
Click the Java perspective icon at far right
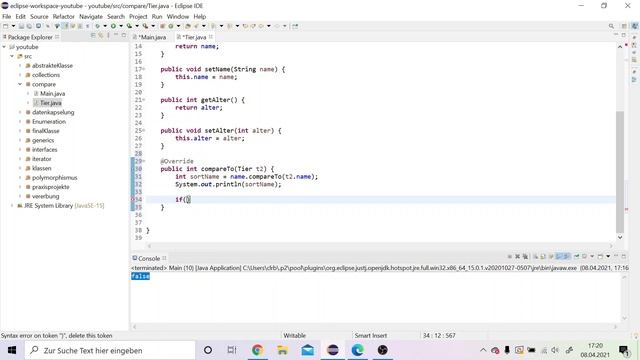click(635, 26)
